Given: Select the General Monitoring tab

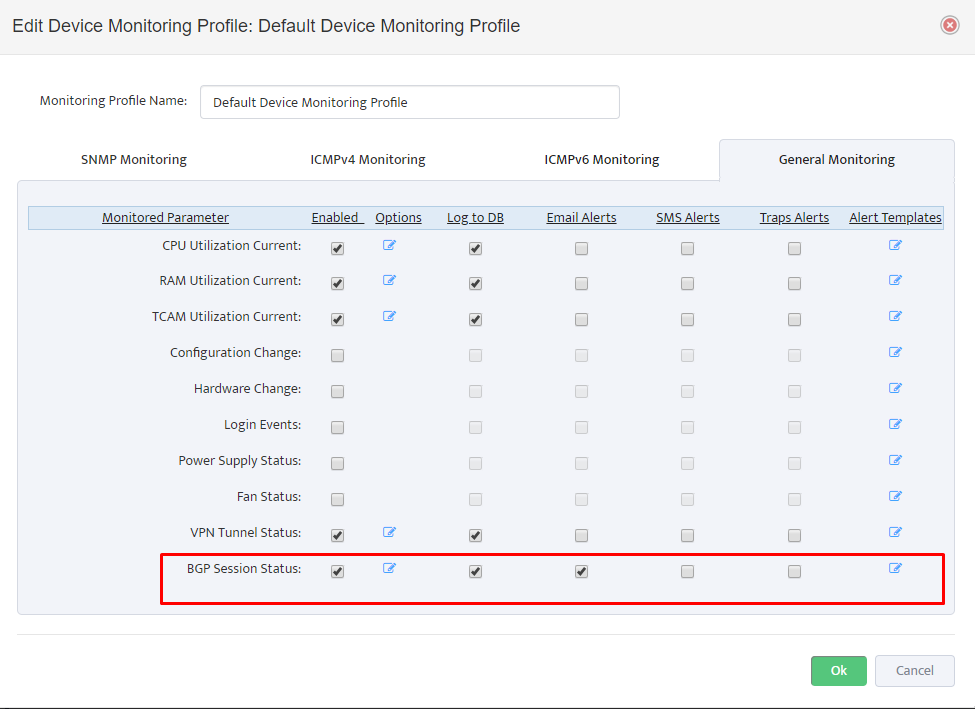Looking at the screenshot, I should coord(836,160).
